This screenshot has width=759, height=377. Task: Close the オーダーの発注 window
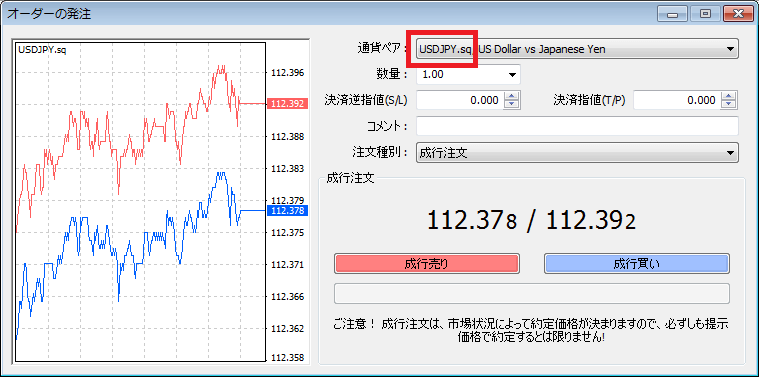click(x=737, y=14)
